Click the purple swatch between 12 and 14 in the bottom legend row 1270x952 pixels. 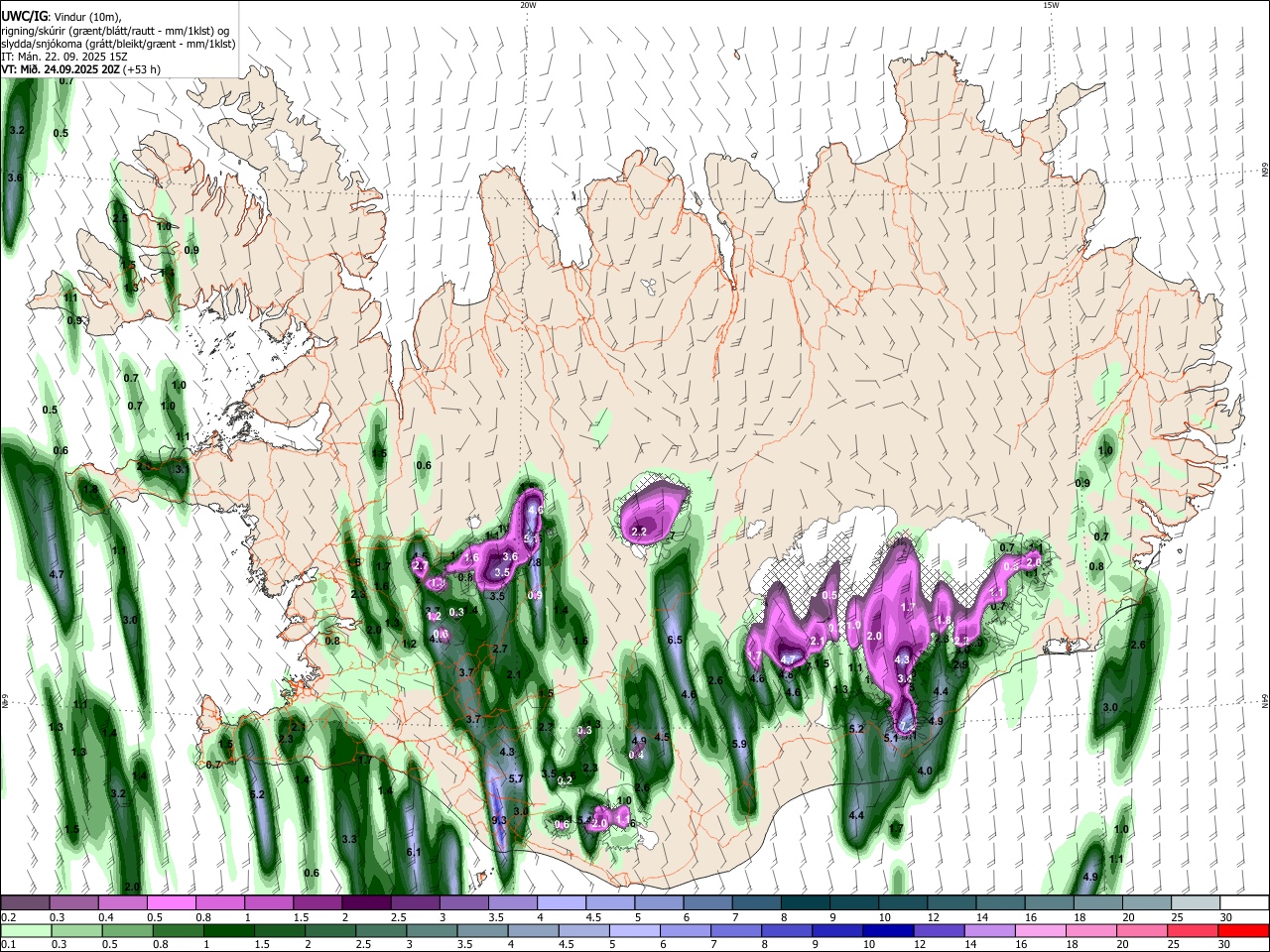click(x=939, y=931)
